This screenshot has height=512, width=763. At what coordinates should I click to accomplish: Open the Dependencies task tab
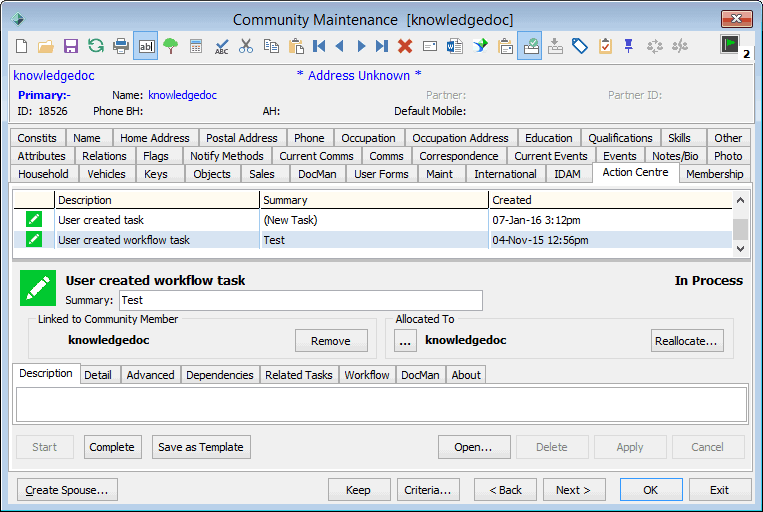point(219,375)
